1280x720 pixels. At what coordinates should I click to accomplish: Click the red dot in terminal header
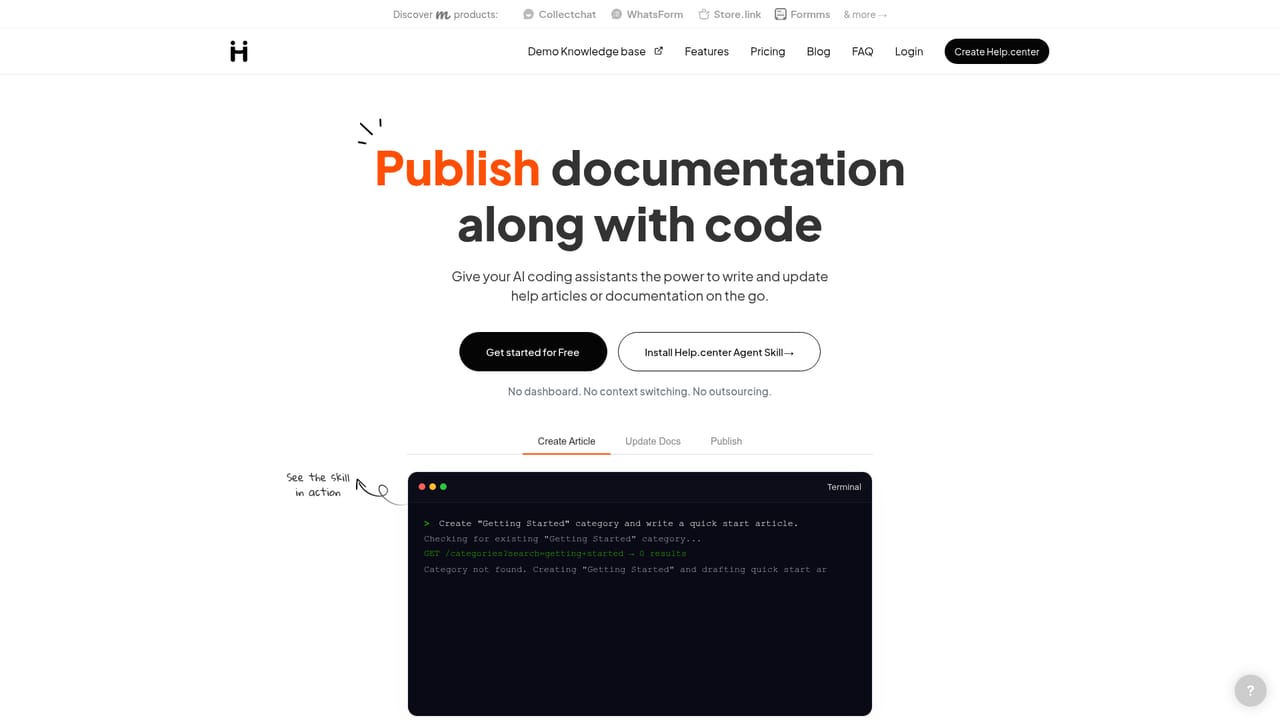422,487
